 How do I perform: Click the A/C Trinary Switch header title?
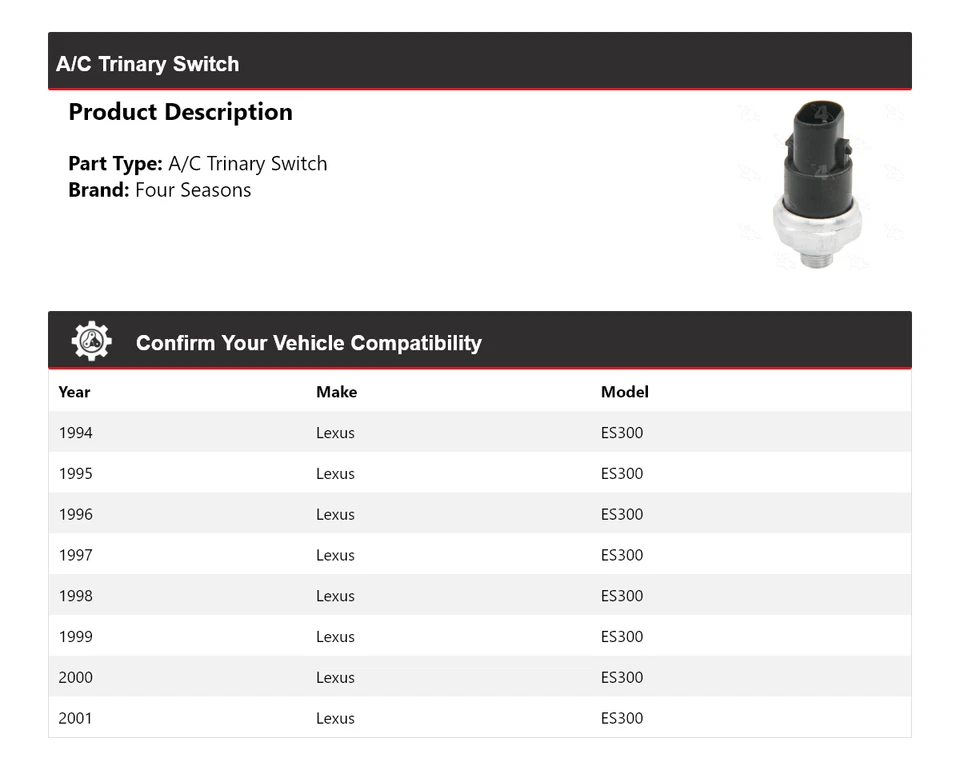[148, 64]
